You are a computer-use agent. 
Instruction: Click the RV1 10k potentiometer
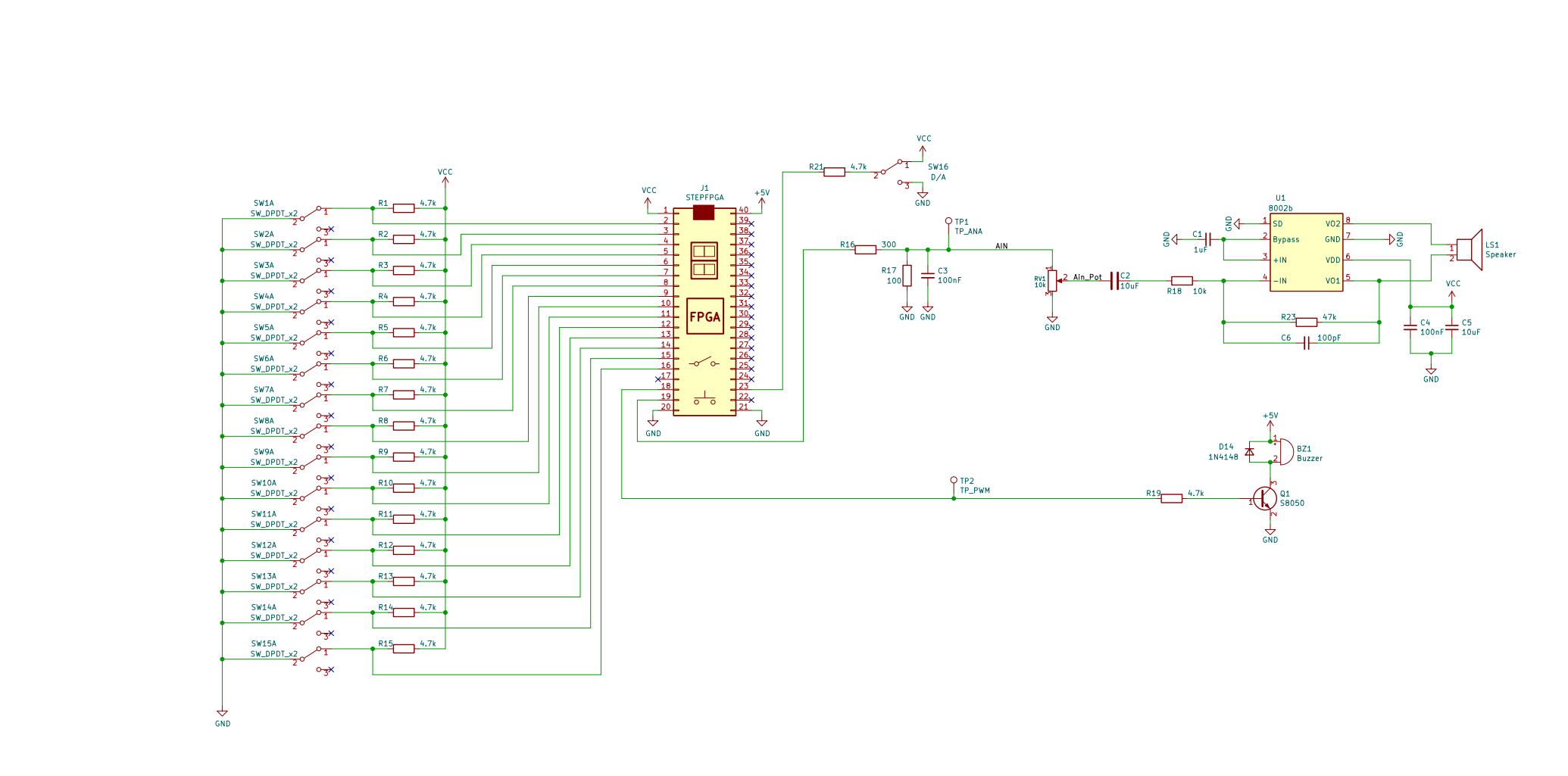click(1051, 281)
